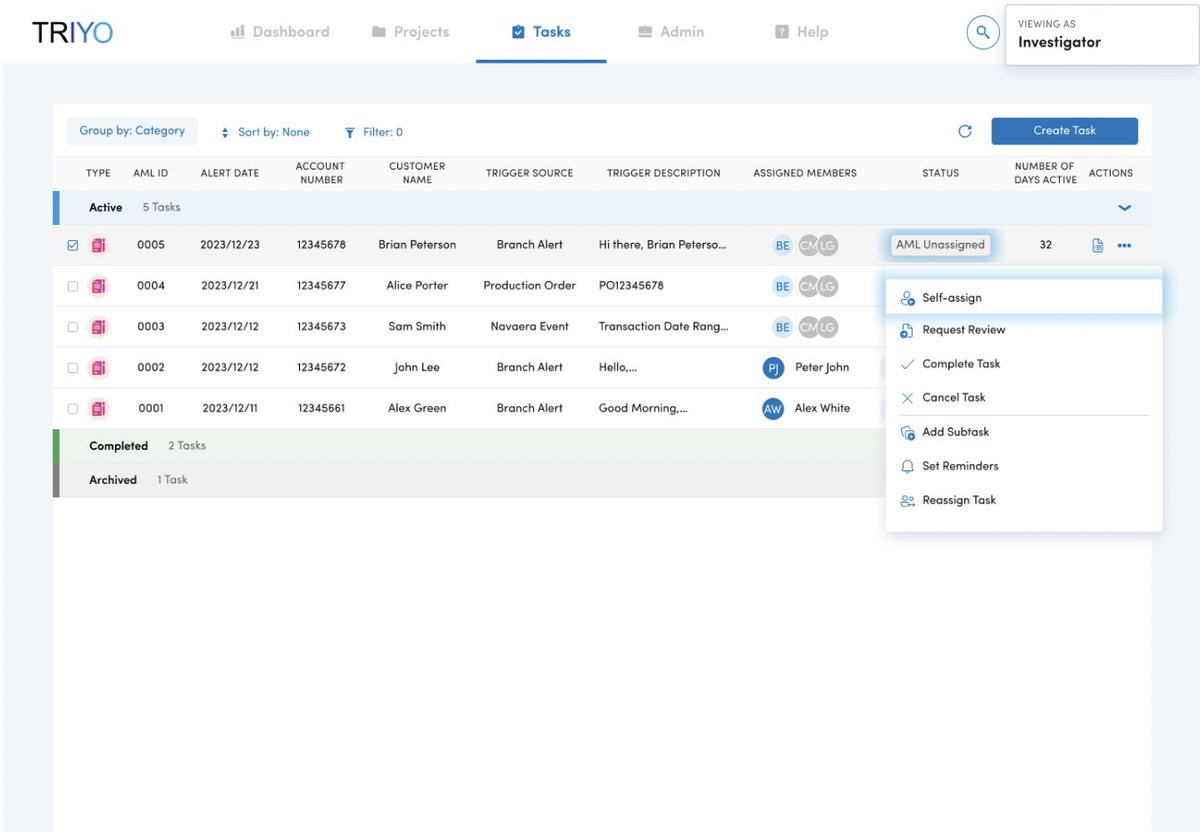The image size is (1200, 832).
Task: Click the AML type icon for task 0005
Action: tap(98, 245)
